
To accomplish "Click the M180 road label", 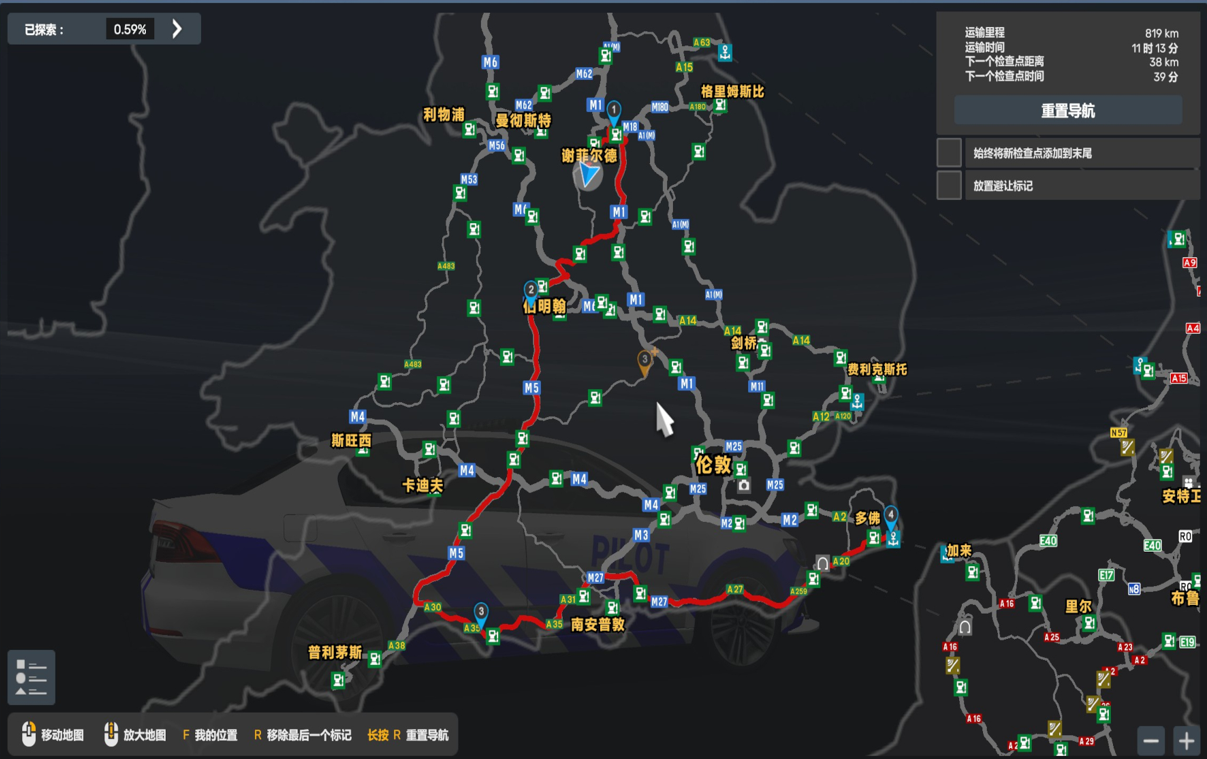I will pos(660,107).
